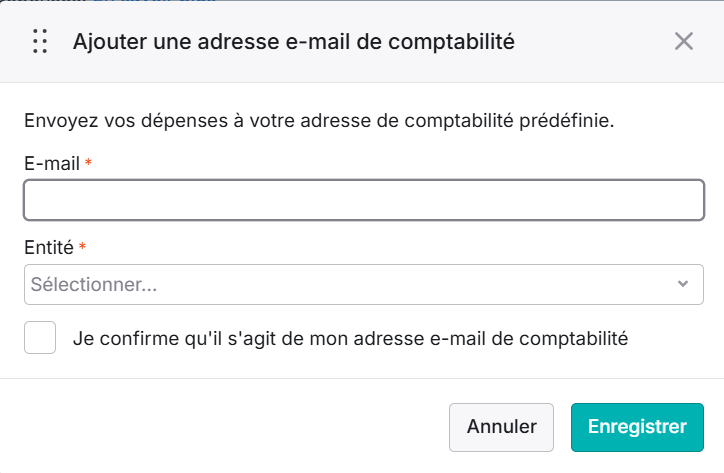Focus the E-mail input field

[364, 200]
